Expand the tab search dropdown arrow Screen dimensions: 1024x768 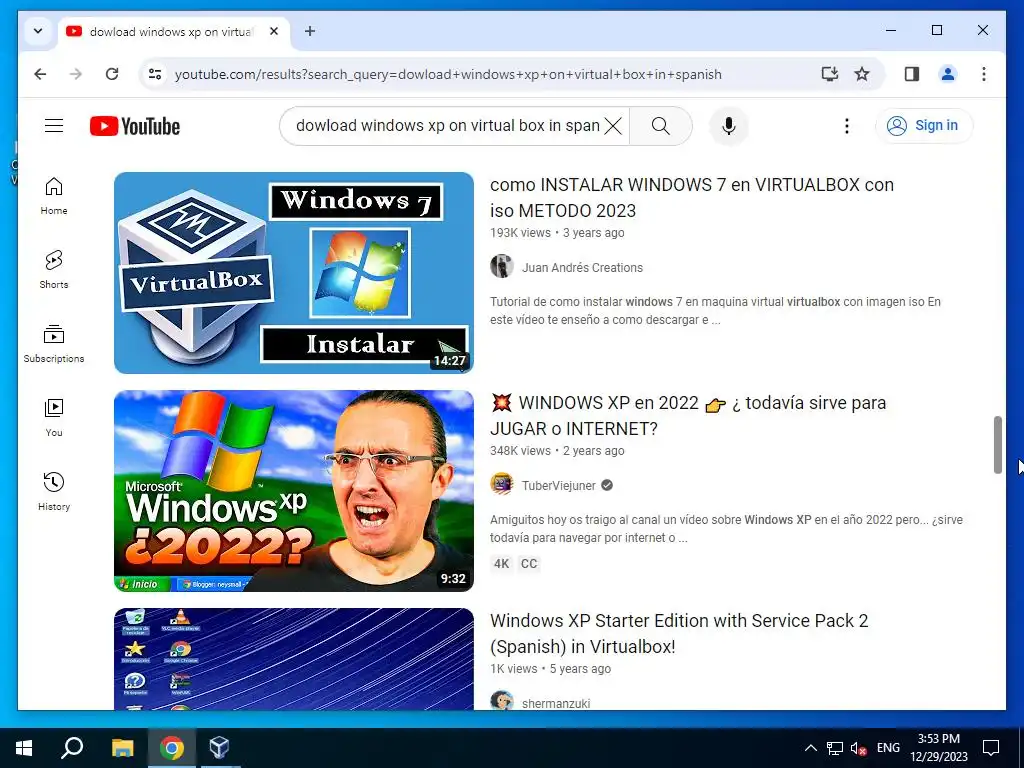coord(38,31)
